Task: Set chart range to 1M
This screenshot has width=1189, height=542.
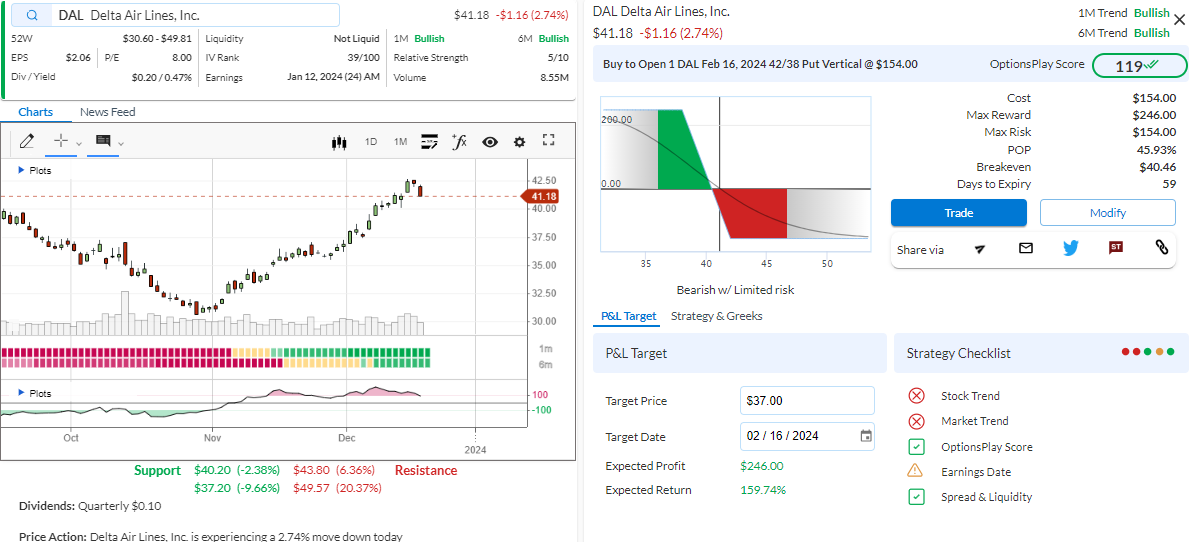Action: 400,142
